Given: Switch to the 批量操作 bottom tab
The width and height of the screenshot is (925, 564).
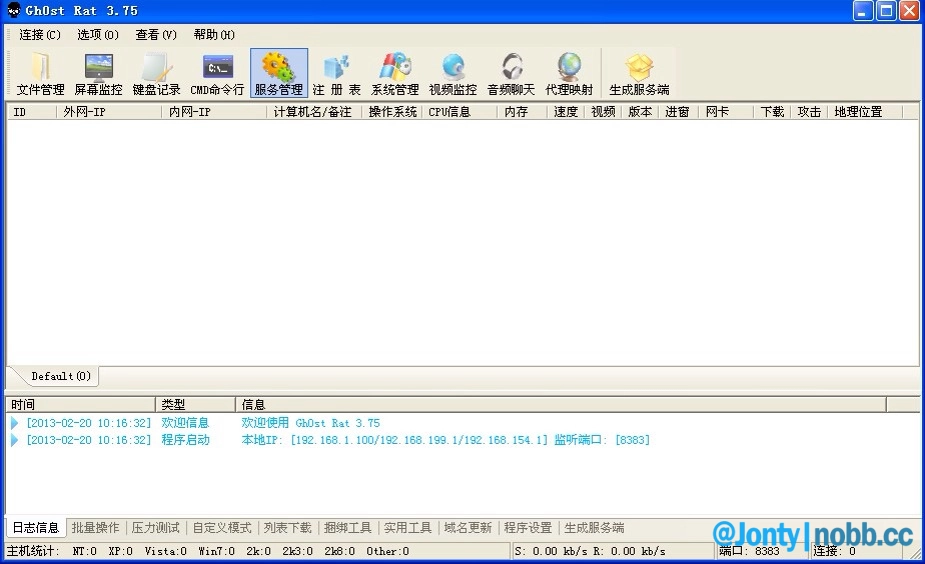Looking at the screenshot, I should pyautogui.click(x=95, y=528).
